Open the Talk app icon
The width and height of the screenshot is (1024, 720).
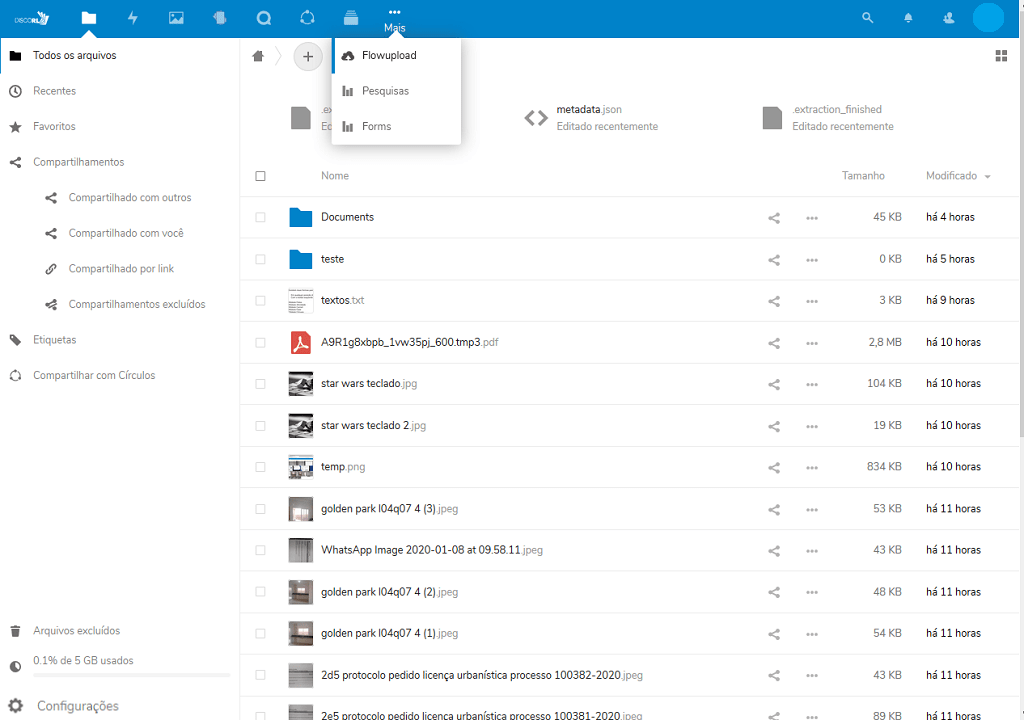pos(264,18)
